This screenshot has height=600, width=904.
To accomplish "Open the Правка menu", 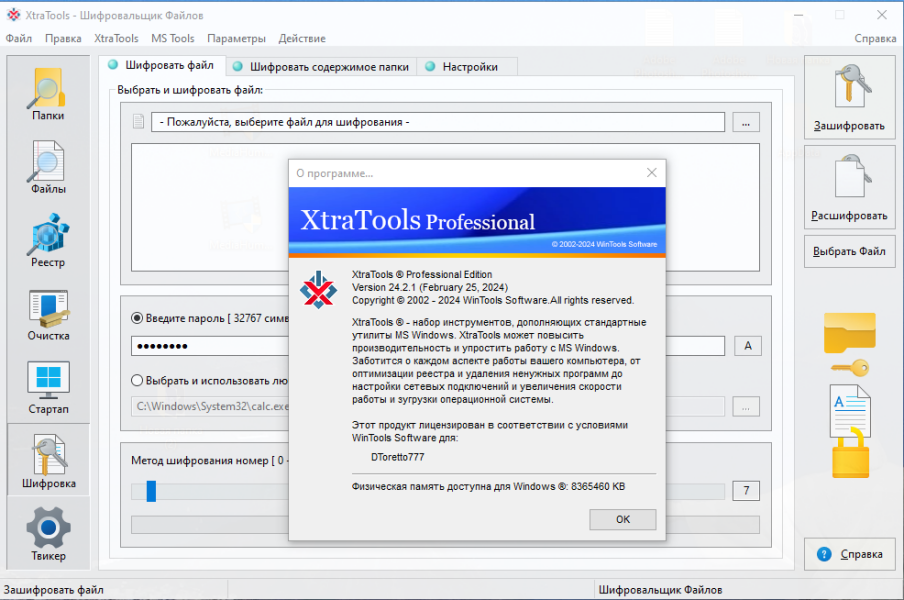I will pyautogui.click(x=63, y=39).
